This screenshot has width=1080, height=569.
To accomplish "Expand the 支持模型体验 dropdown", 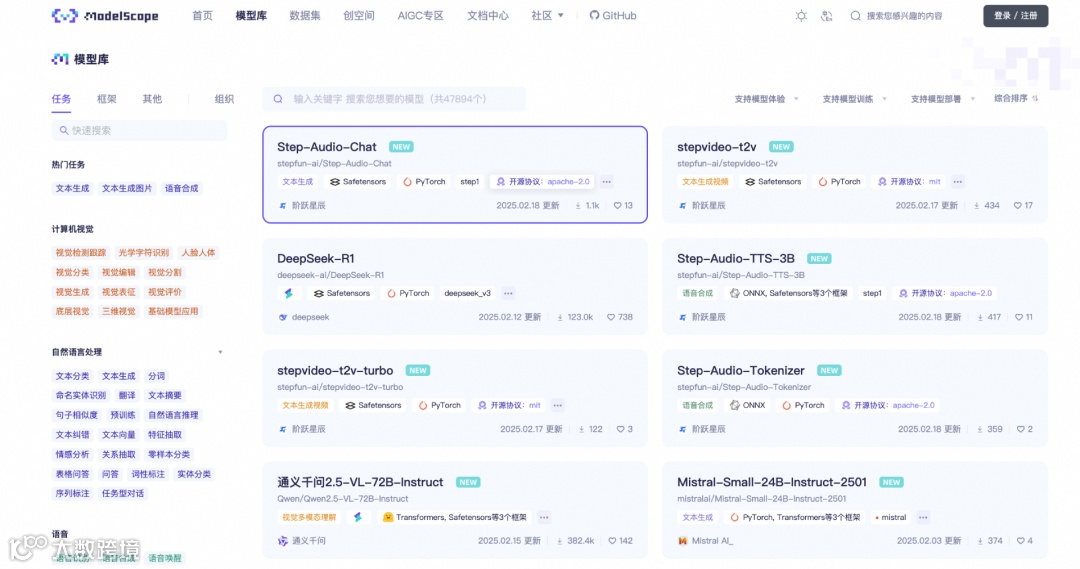I will click(766, 99).
